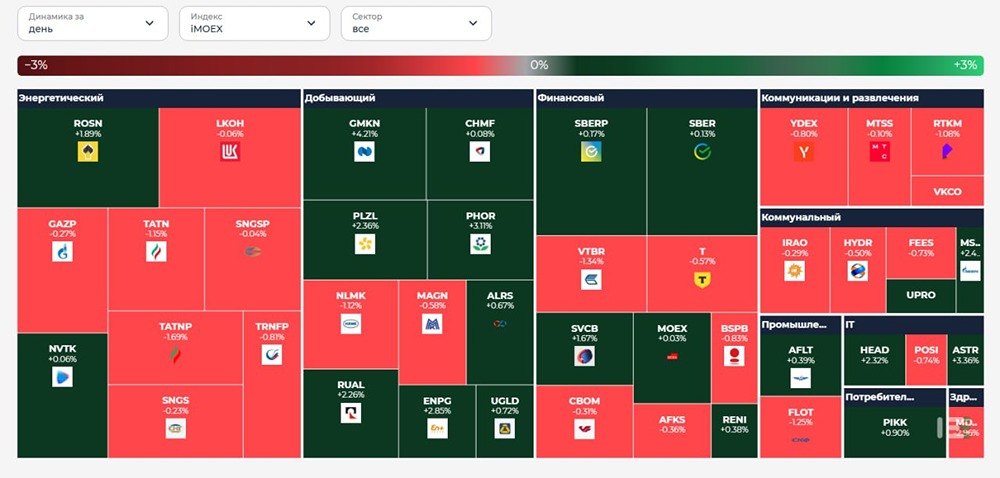Open the AFKS stock tile

tap(672, 431)
